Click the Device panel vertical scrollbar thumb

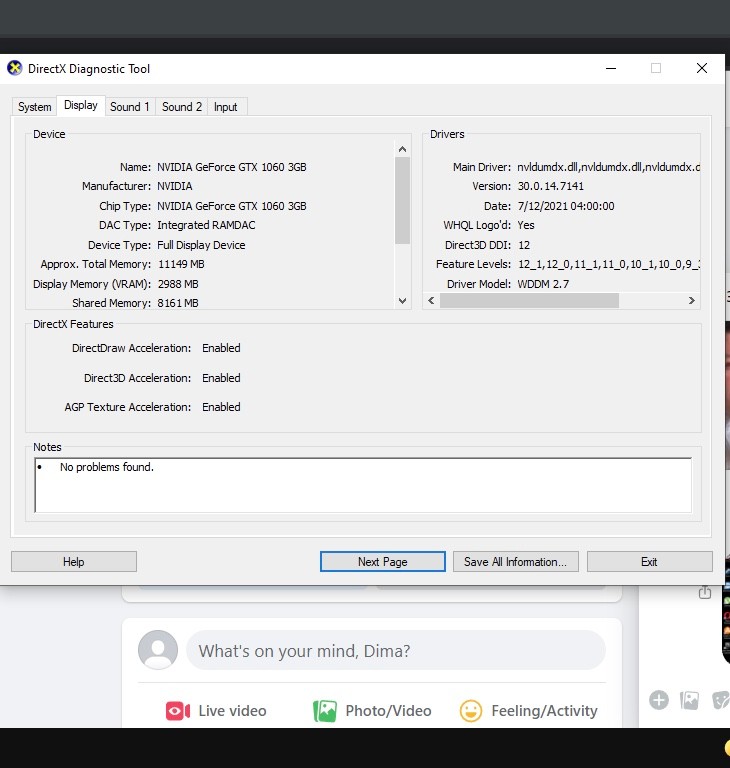coord(402,200)
